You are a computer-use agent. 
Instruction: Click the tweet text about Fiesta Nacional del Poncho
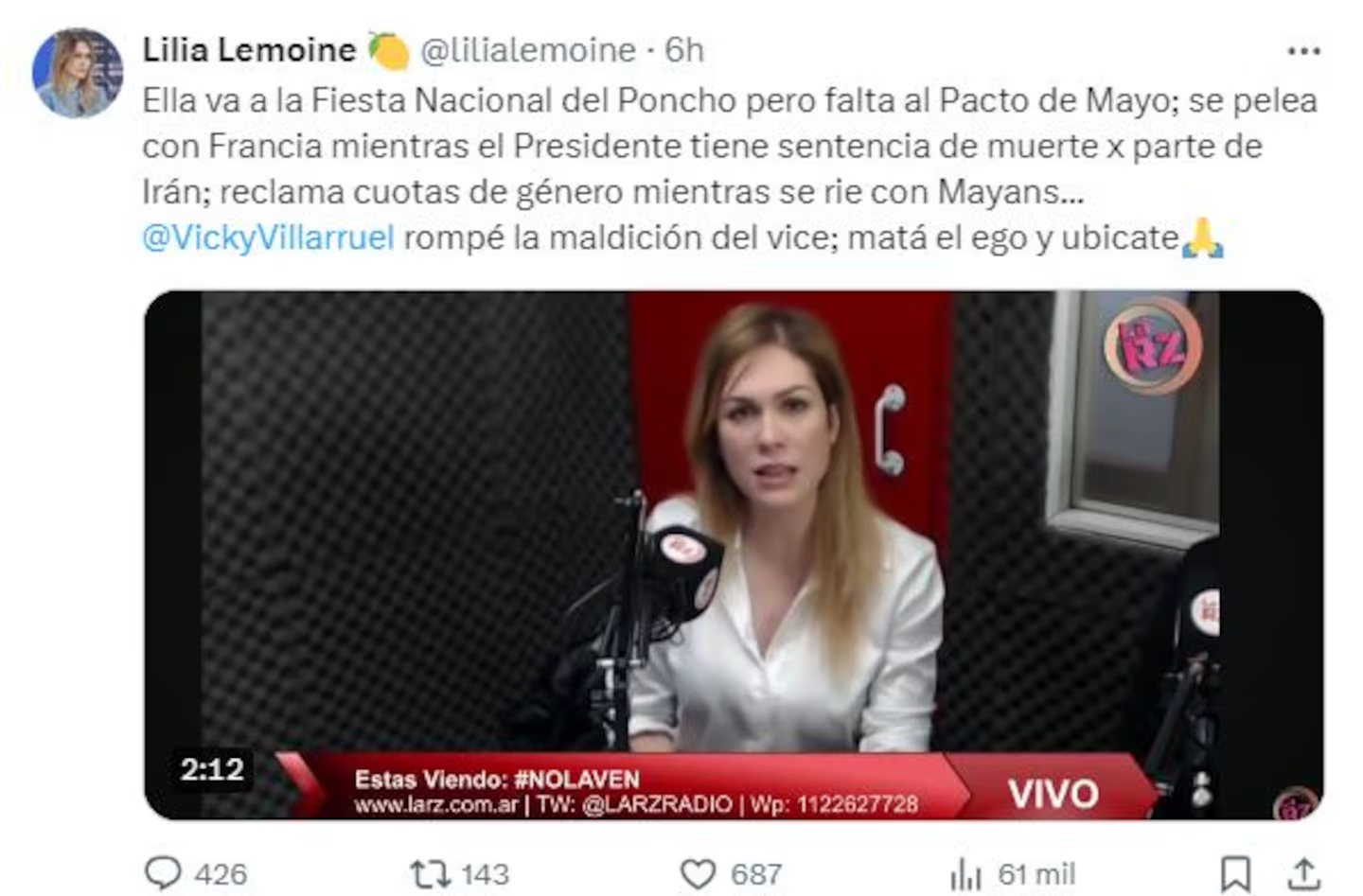[x=730, y=168]
